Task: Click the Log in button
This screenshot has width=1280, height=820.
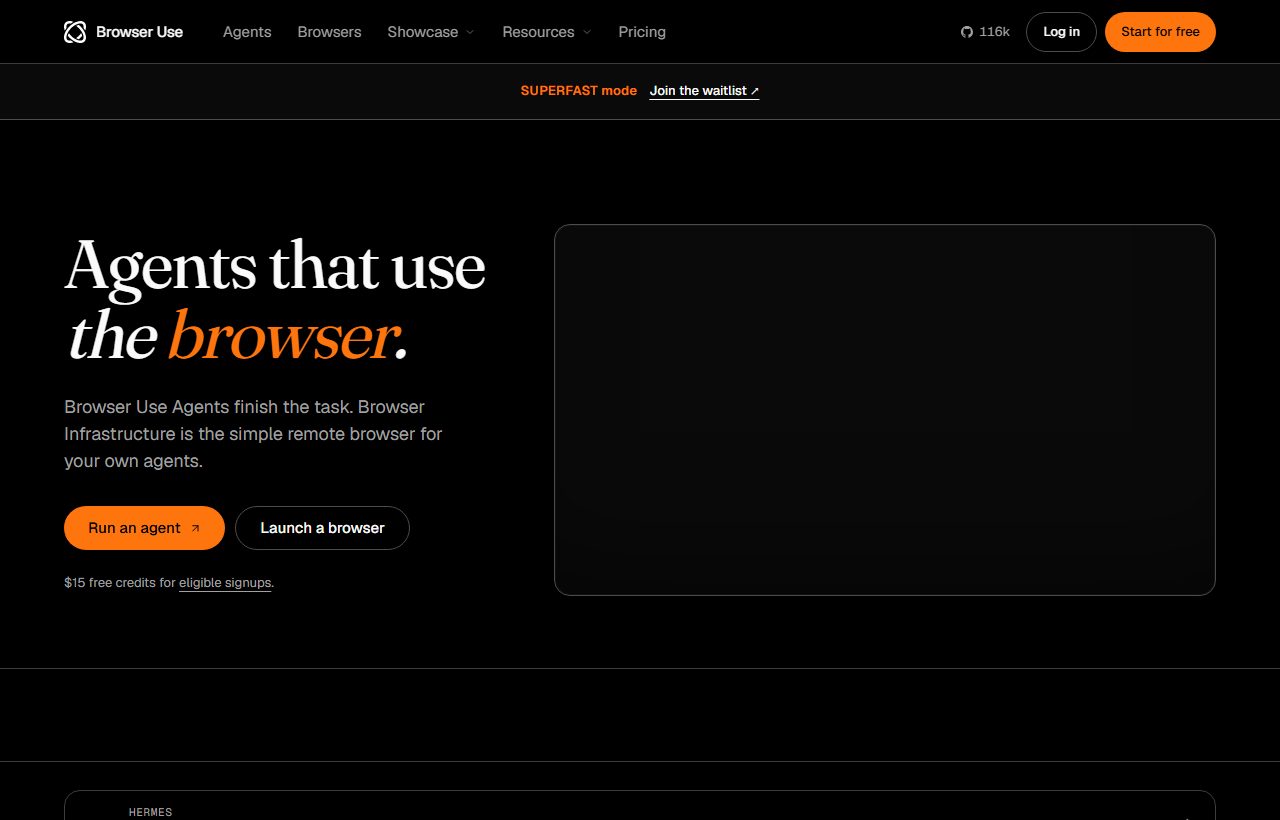Action: [x=1061, y=32]
